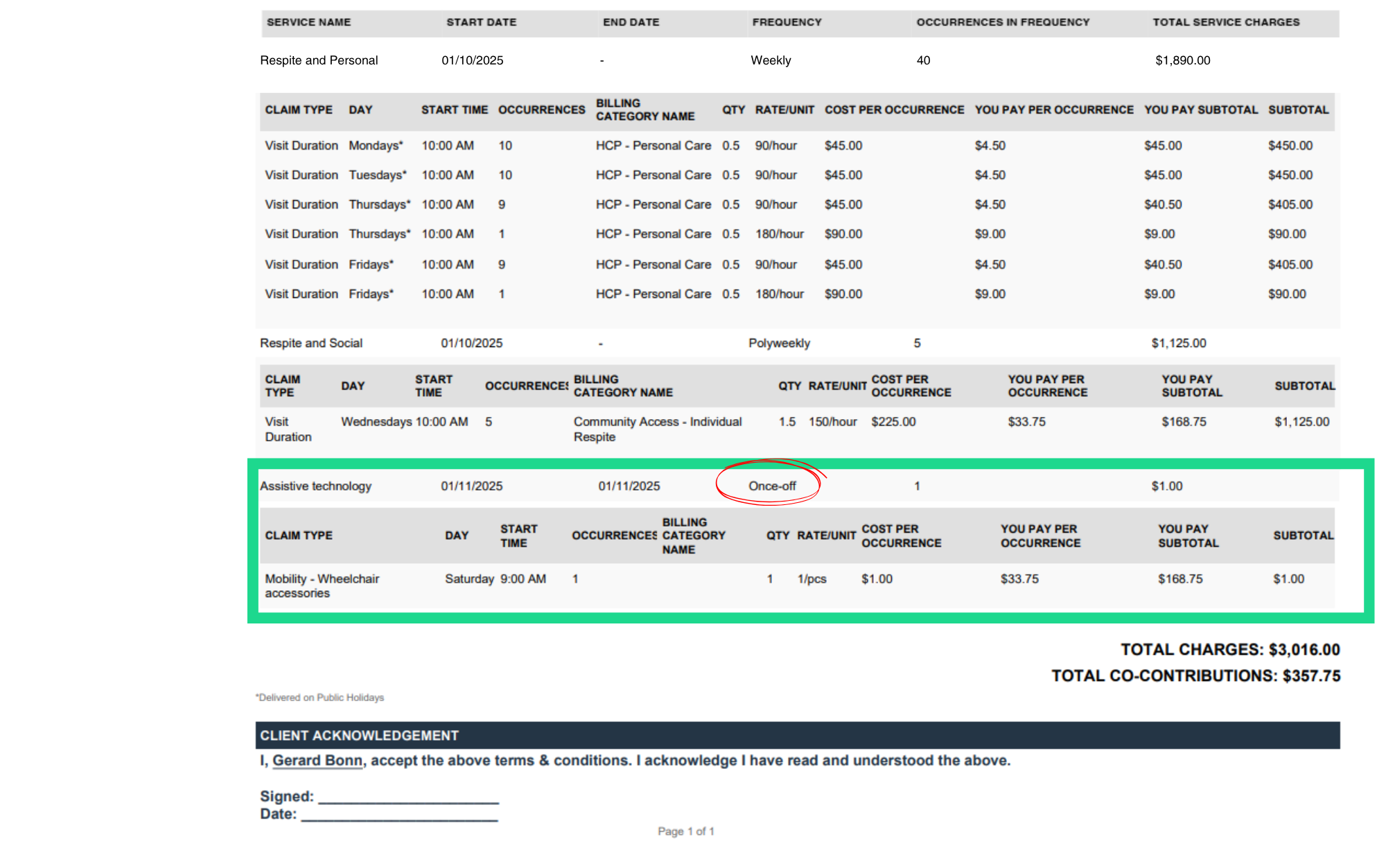The height and width of the screenshot is (868, 1386).
Task: Click the TOTAL CHARGES $3,016.00 text
Action: coord(1230,649)
